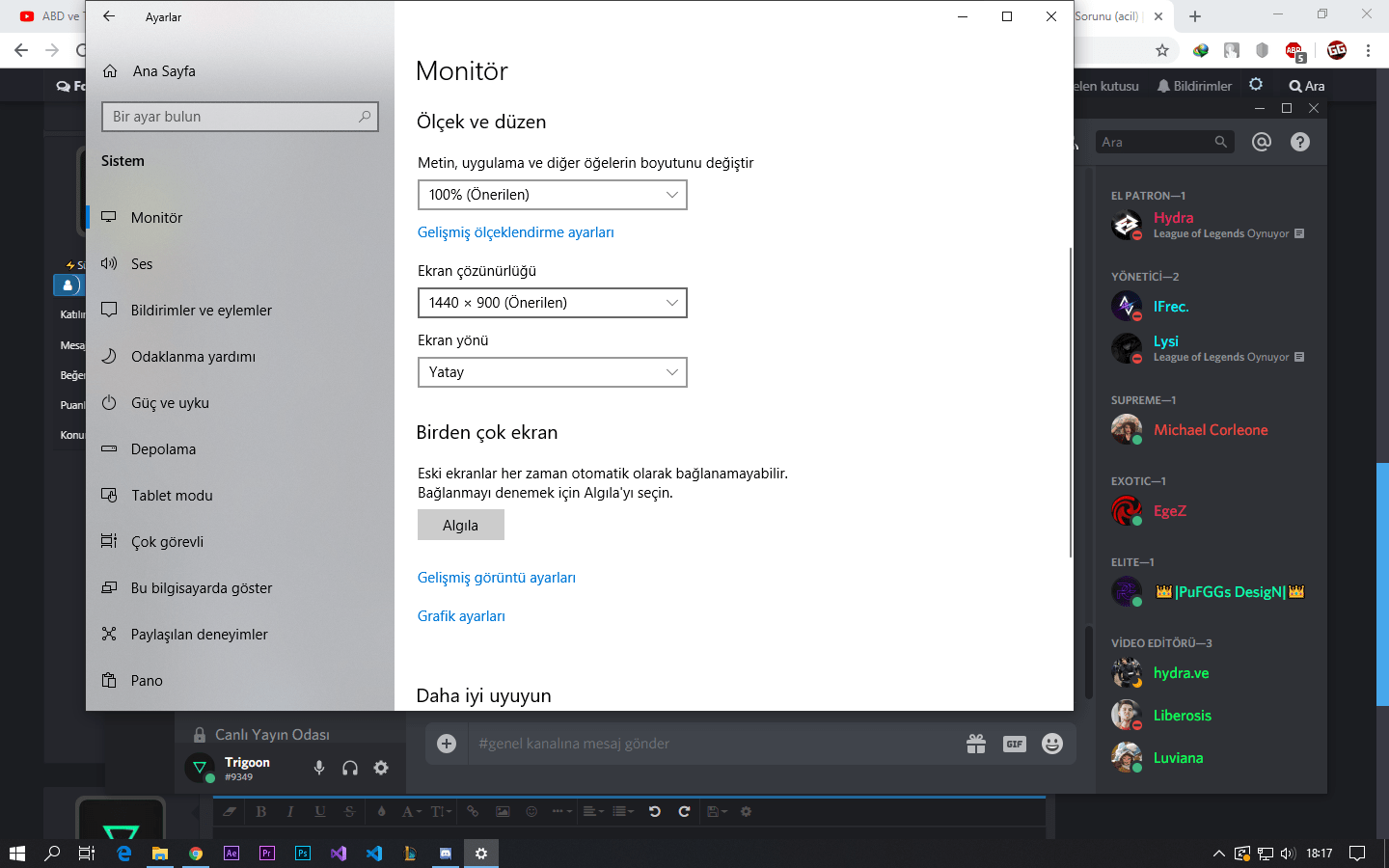This screenshot has height=868, width=1389.
Task: Expand the Yatay orientation dropdown
Action: [x=552, y=372]
